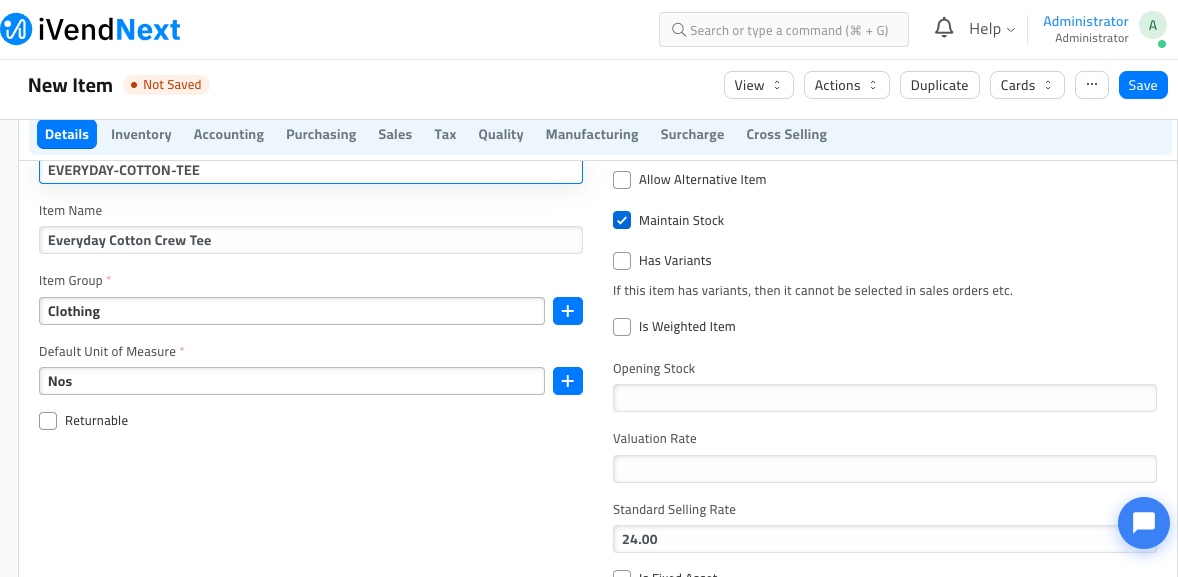The width and height of the screenshot is (1178, 577).
Task: Click the New Item page title
Action: 71,85
